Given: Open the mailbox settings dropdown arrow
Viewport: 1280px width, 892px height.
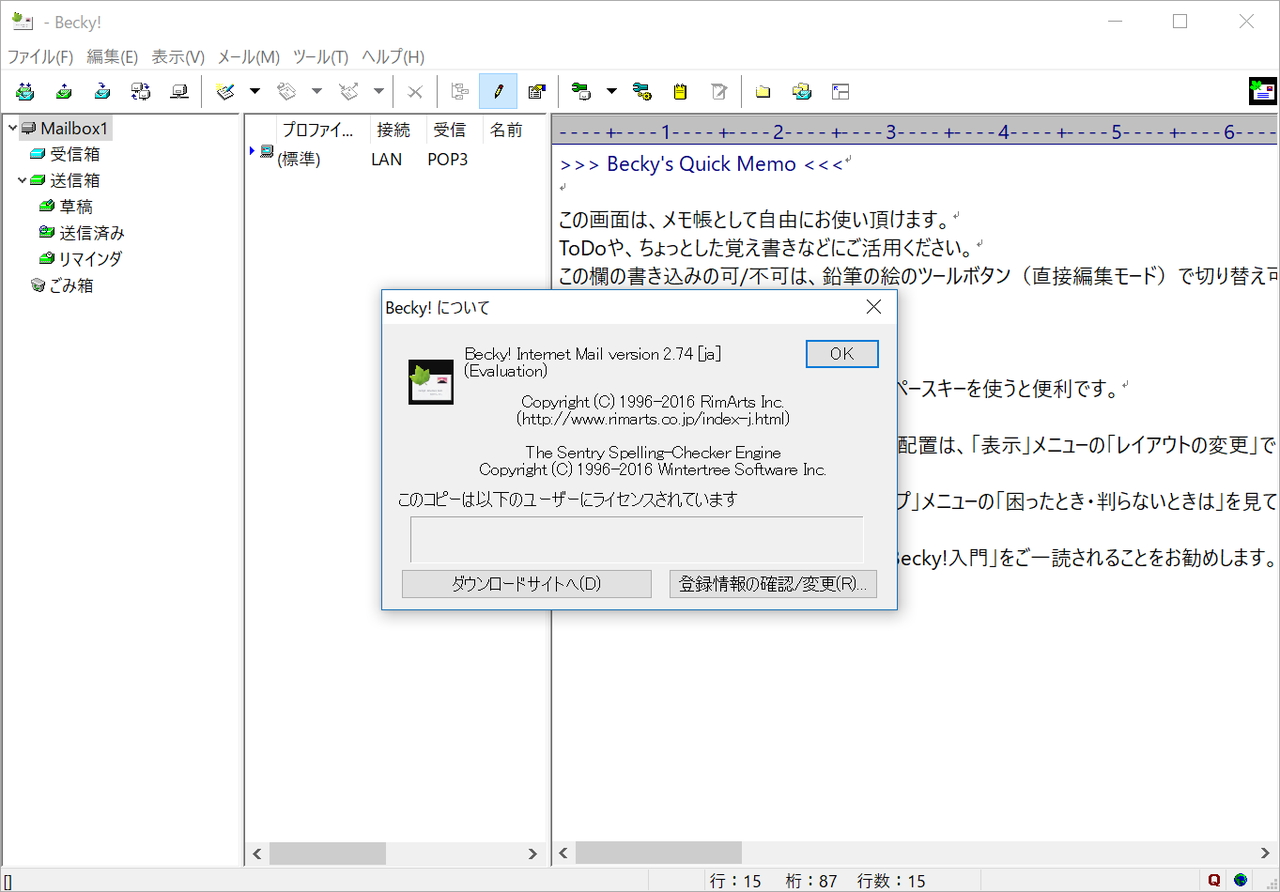Looking at the screenshot, I should [611, 92].
